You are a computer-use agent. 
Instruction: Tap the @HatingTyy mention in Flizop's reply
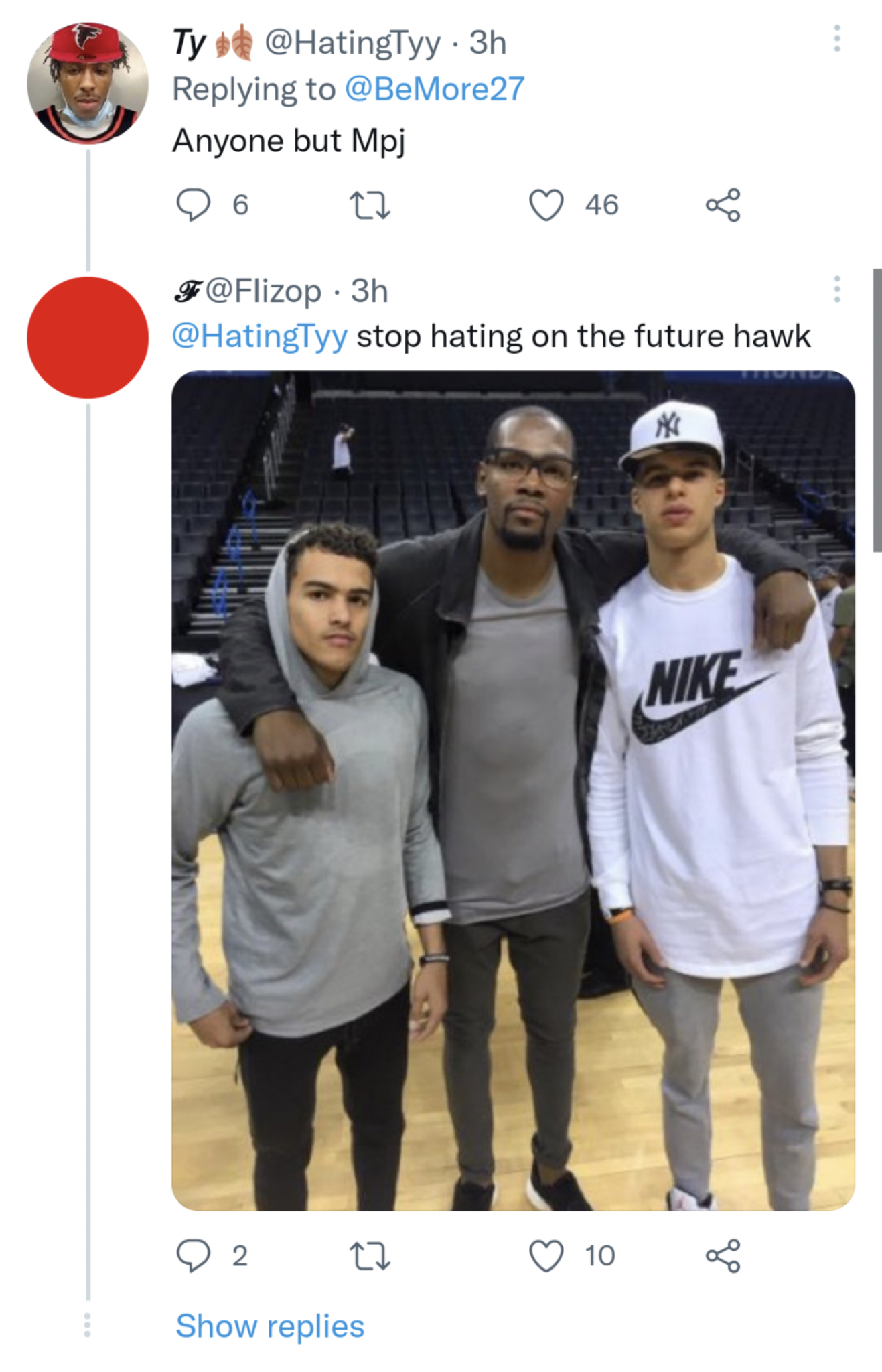pos(260,336)
